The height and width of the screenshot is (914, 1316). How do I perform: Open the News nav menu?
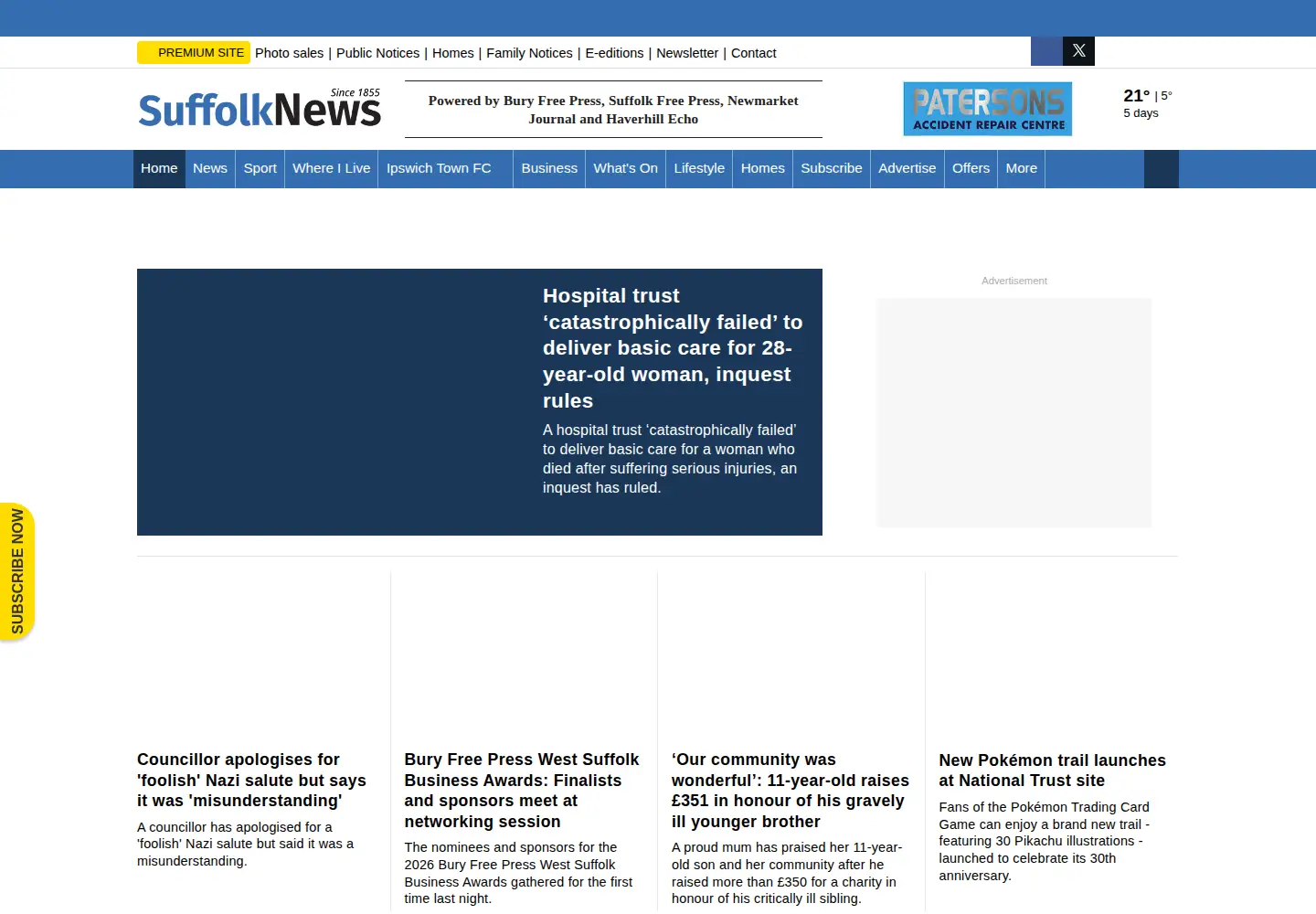[210, 169]
